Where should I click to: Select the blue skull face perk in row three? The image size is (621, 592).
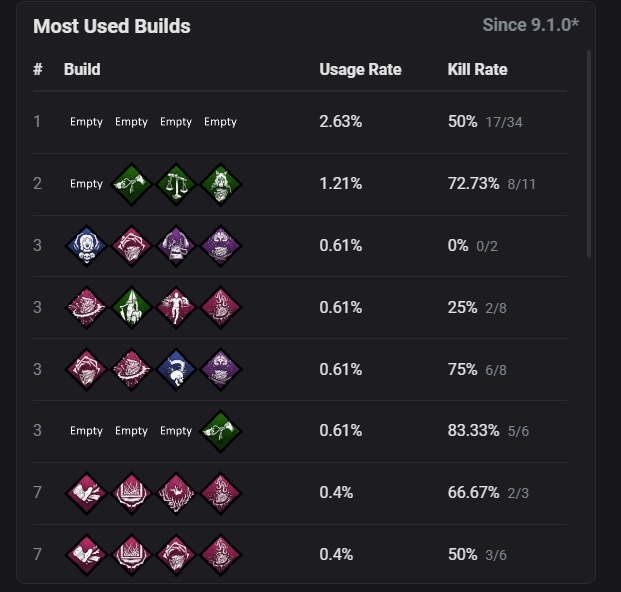[86, 246]
